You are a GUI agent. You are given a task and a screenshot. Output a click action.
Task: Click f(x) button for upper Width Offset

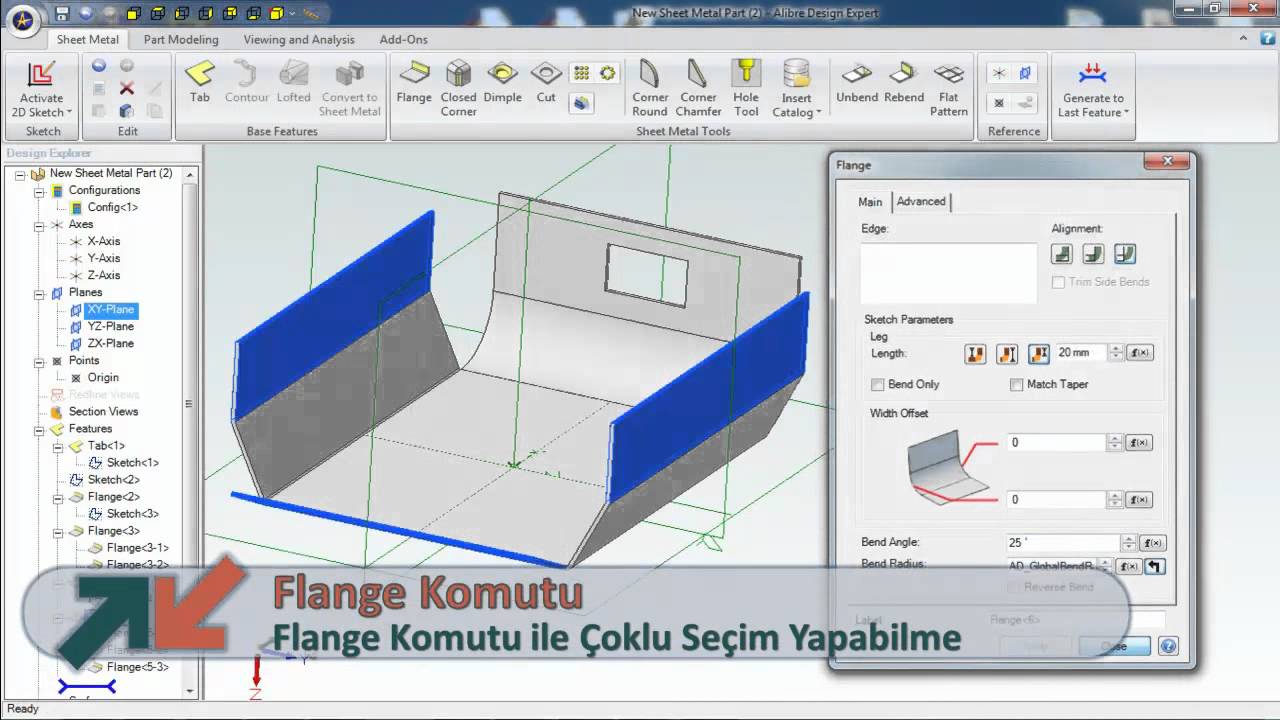(1140, 442)
